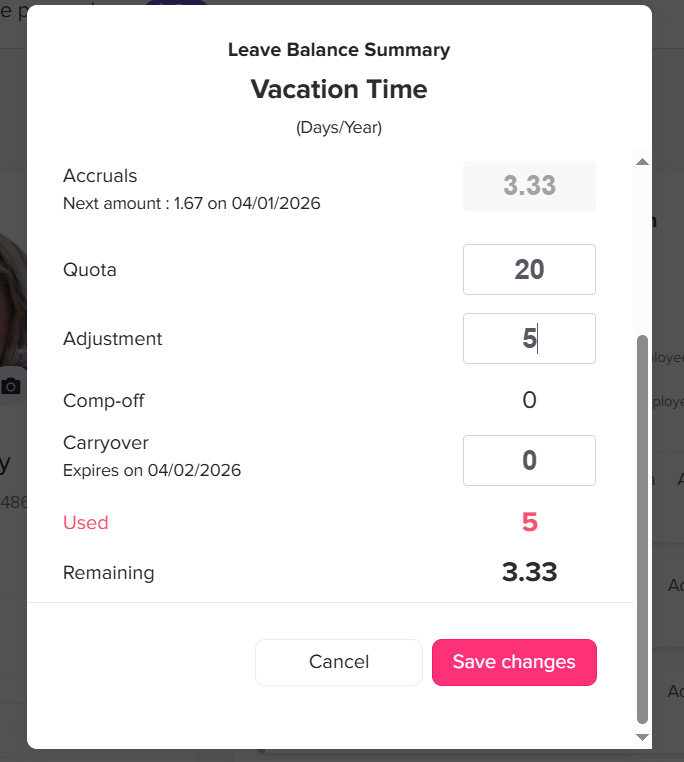
Task: Click the Comp-off value
Action: pos(529,401)
